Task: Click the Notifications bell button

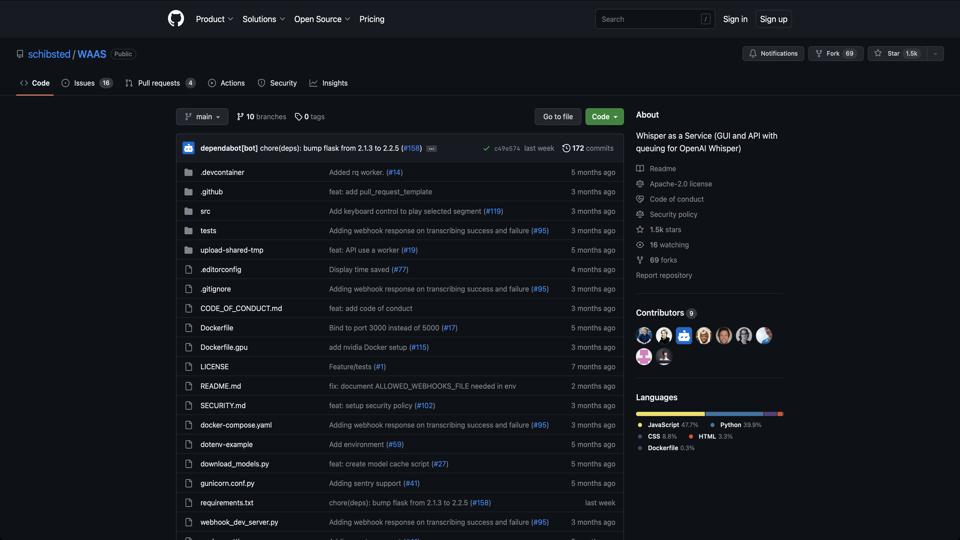Action: 773,53
